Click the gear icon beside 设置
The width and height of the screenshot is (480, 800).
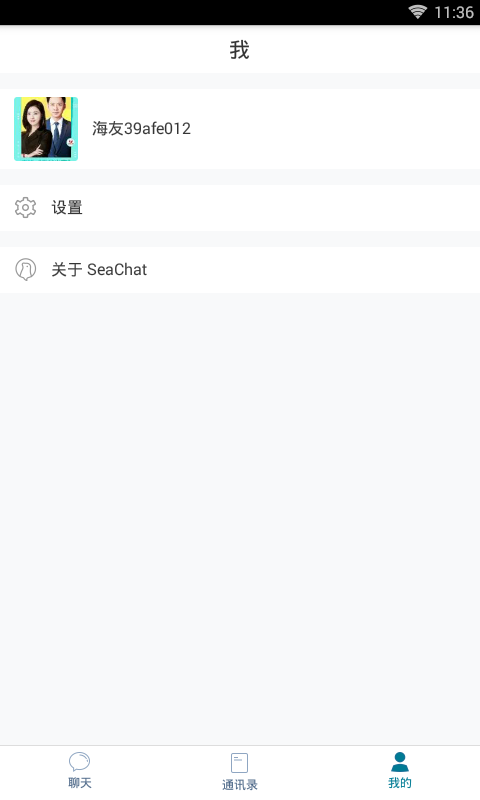coord(26,208)
